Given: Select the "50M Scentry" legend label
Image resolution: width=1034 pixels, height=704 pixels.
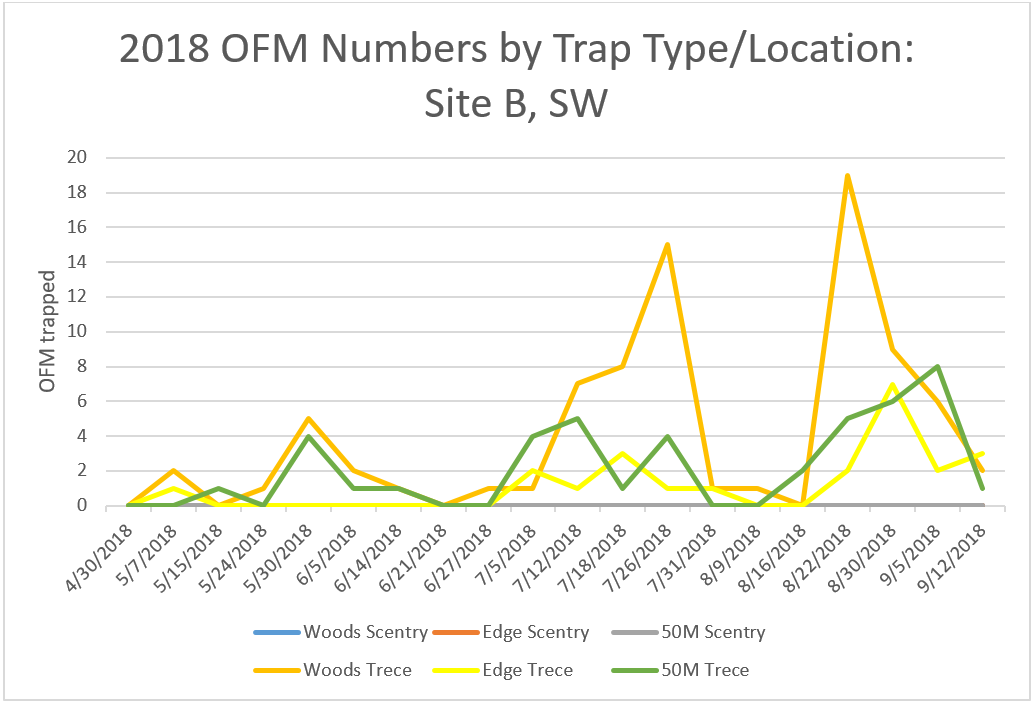Looking at the screenshot, I should coord(714,632).
